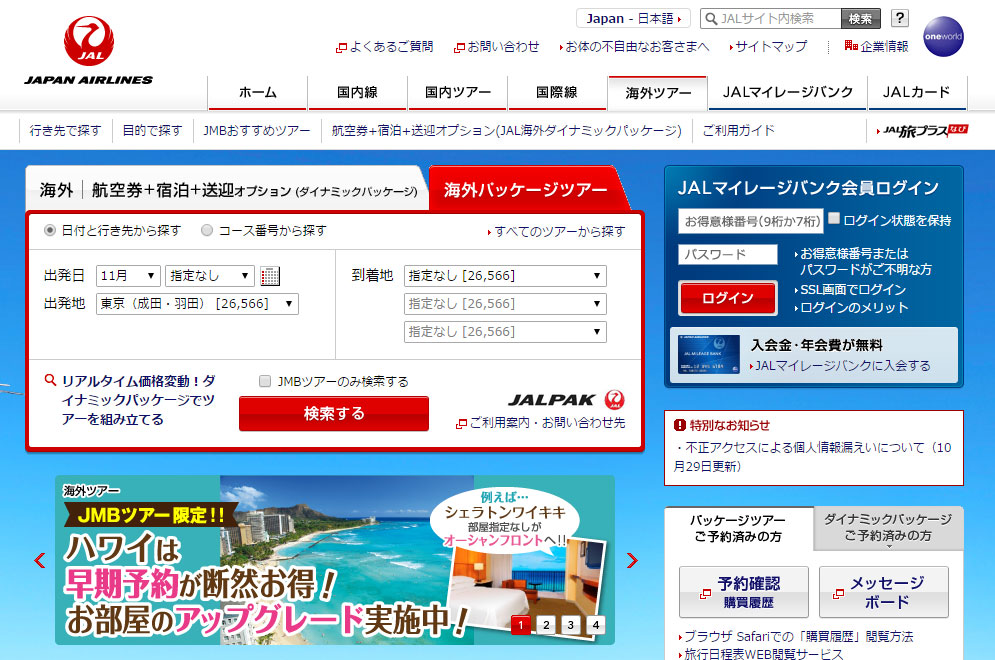
Task: Click the 予約確認 購買履歴 button
Action: click(744, 592)
